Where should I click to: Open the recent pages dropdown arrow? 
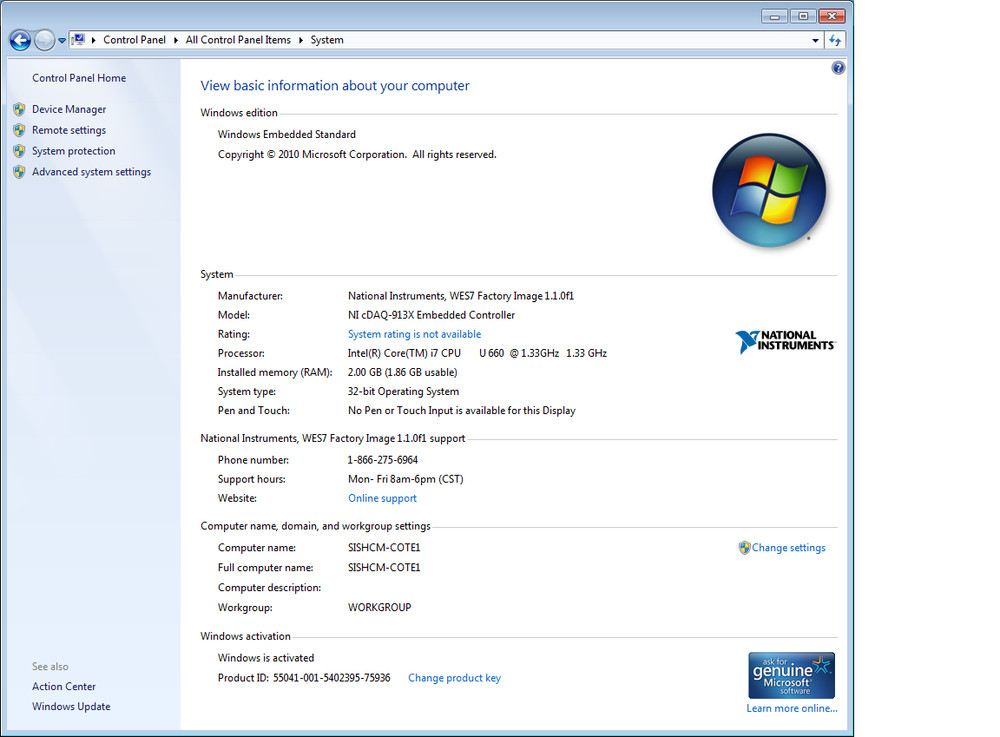62,40
